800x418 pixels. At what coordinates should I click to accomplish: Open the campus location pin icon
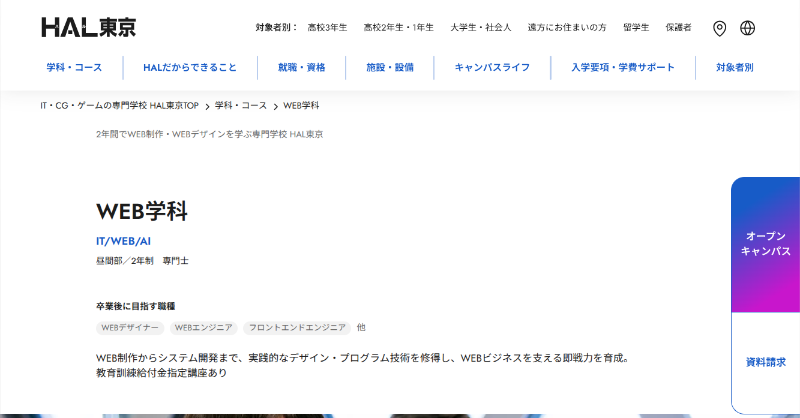[719, 28]
